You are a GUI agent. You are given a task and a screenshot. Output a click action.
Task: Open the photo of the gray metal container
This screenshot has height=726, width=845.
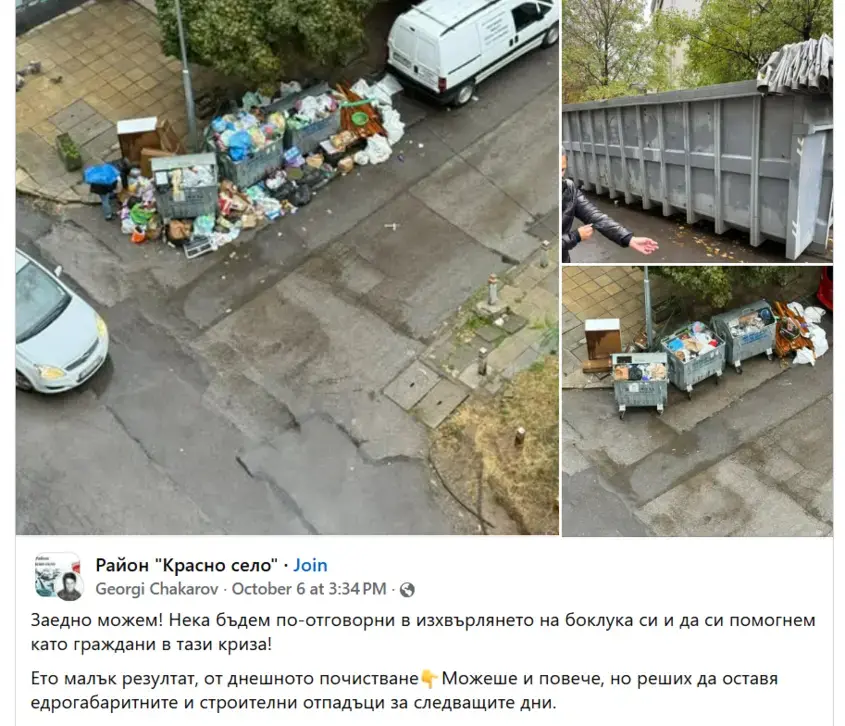coord(697,131)
